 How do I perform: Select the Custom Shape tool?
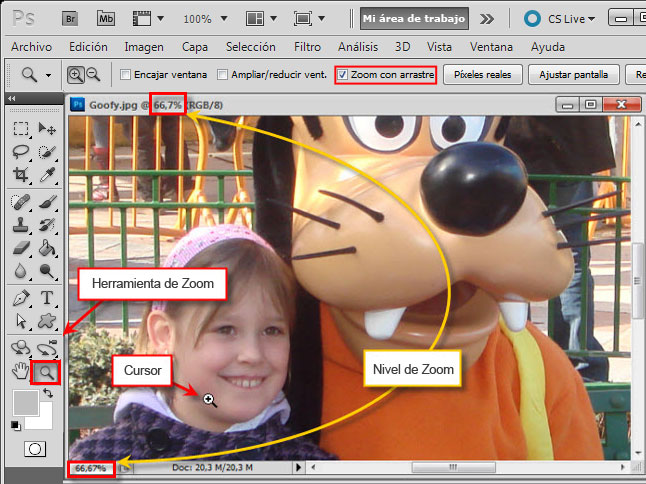(x=47, y=321)
